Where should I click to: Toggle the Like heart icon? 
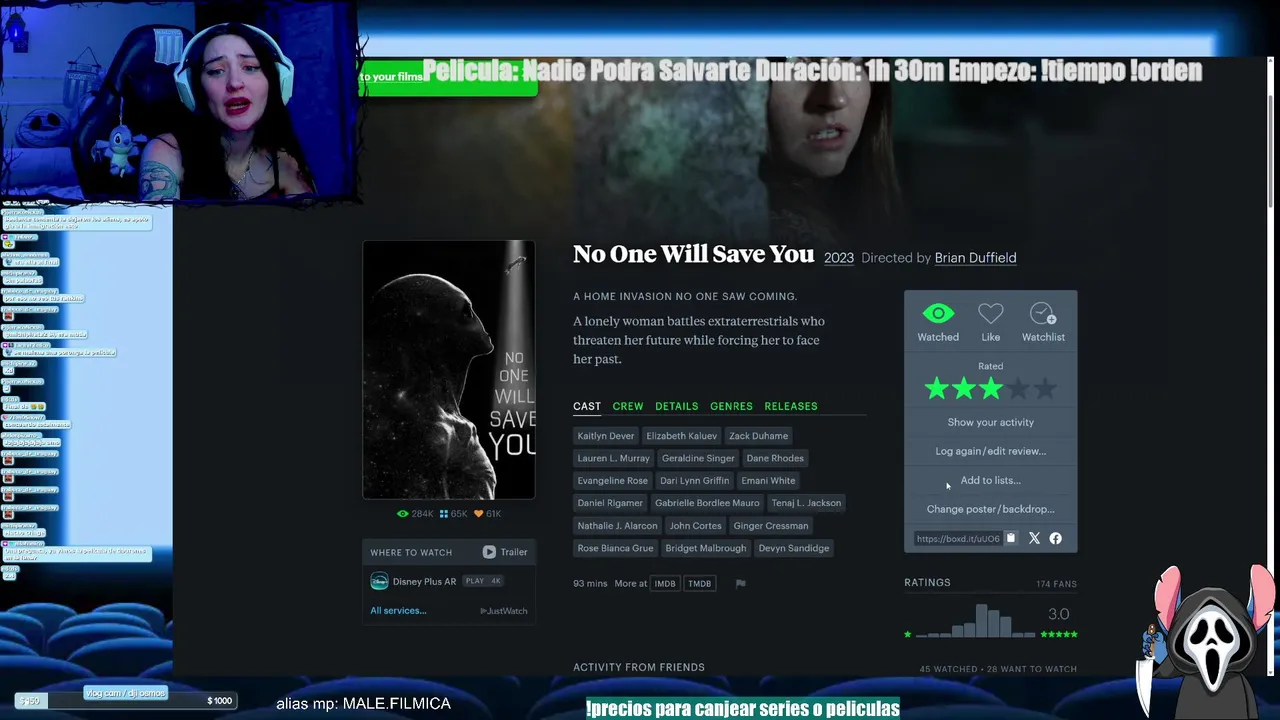[x=990, y=314]
